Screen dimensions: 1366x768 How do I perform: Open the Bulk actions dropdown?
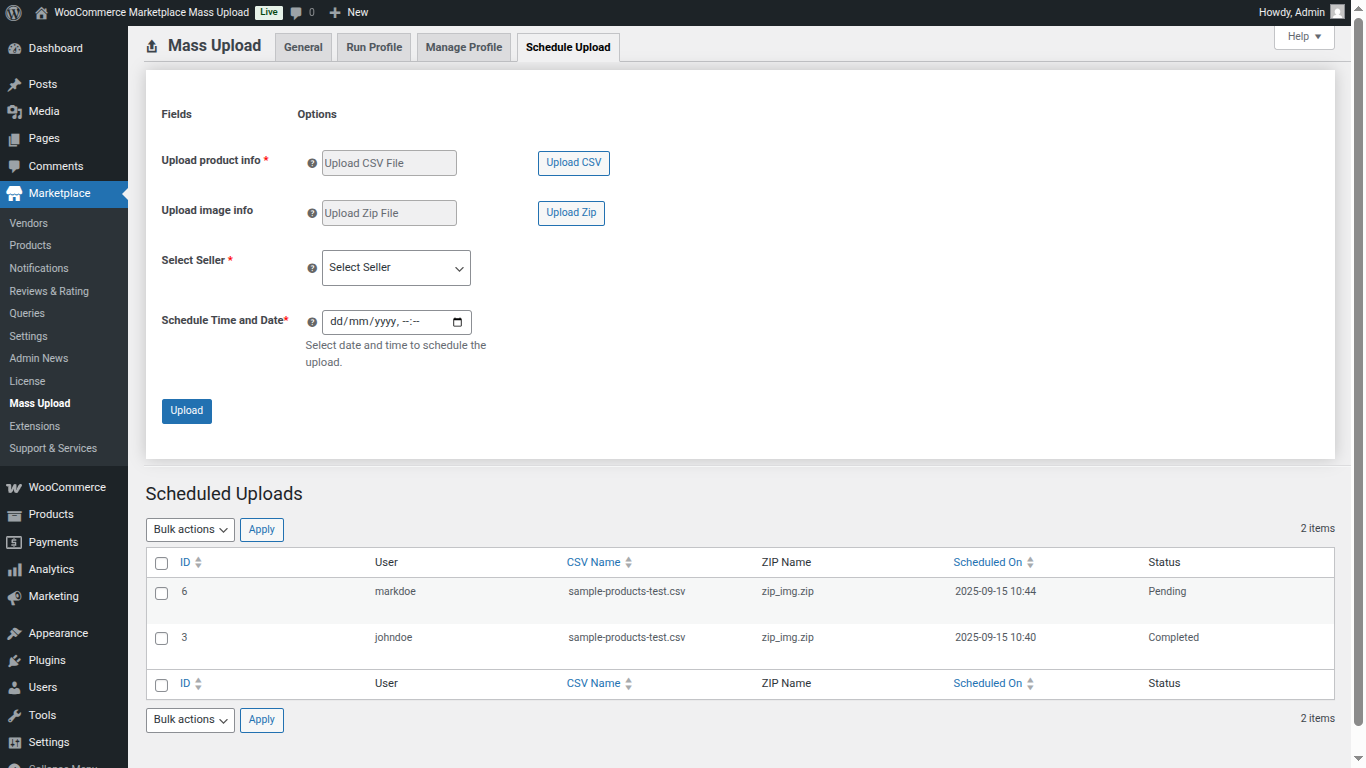click(x=190, y=529)
